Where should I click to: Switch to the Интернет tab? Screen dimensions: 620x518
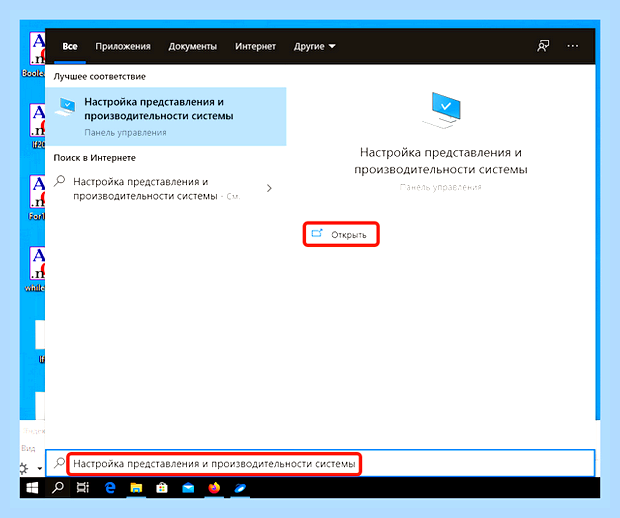(255, 47)
